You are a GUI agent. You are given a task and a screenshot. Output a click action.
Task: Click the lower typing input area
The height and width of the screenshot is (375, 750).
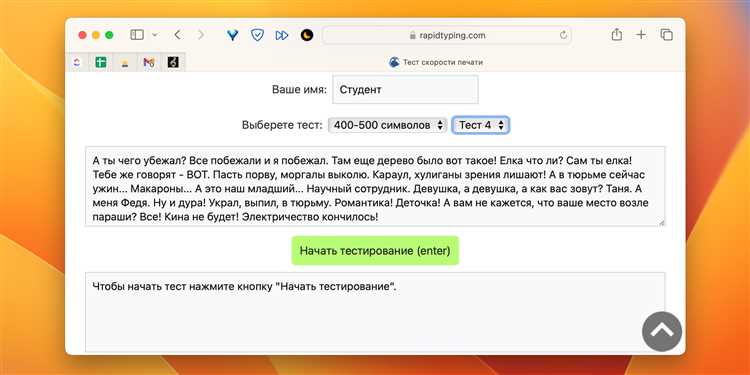click(375, 312)
